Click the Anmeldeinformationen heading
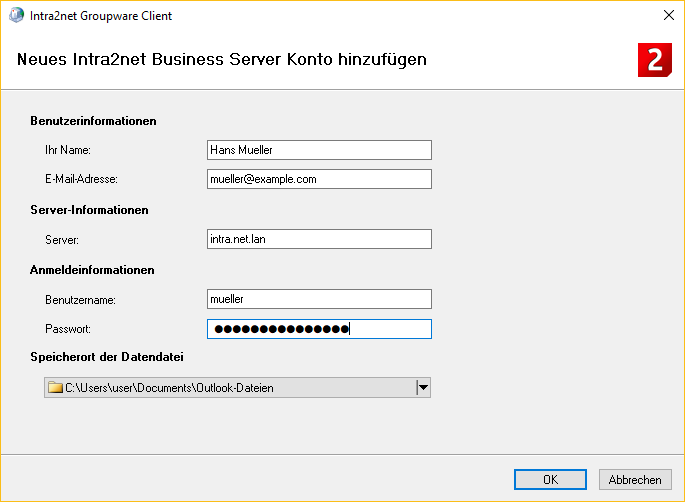Screen dimensions: 685x502 [92, 270]
